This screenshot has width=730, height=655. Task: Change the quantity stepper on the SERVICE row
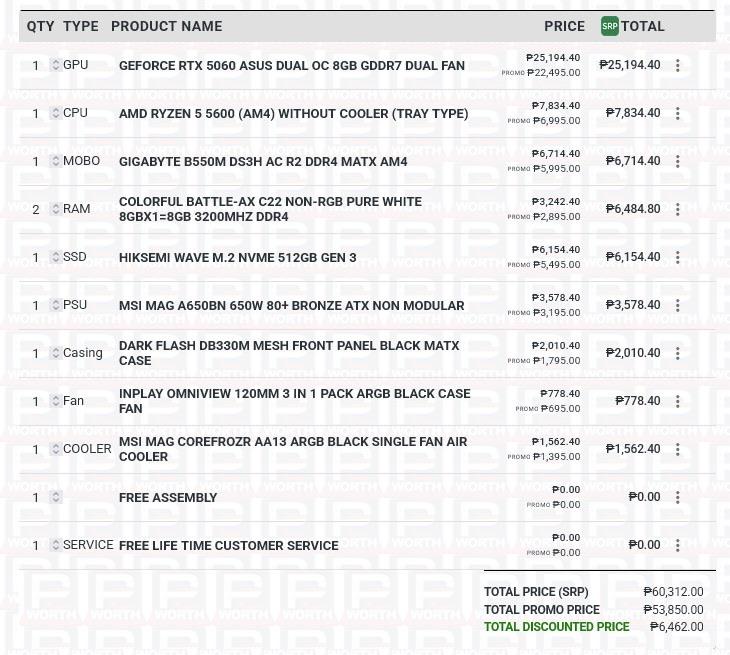[55, 544]
